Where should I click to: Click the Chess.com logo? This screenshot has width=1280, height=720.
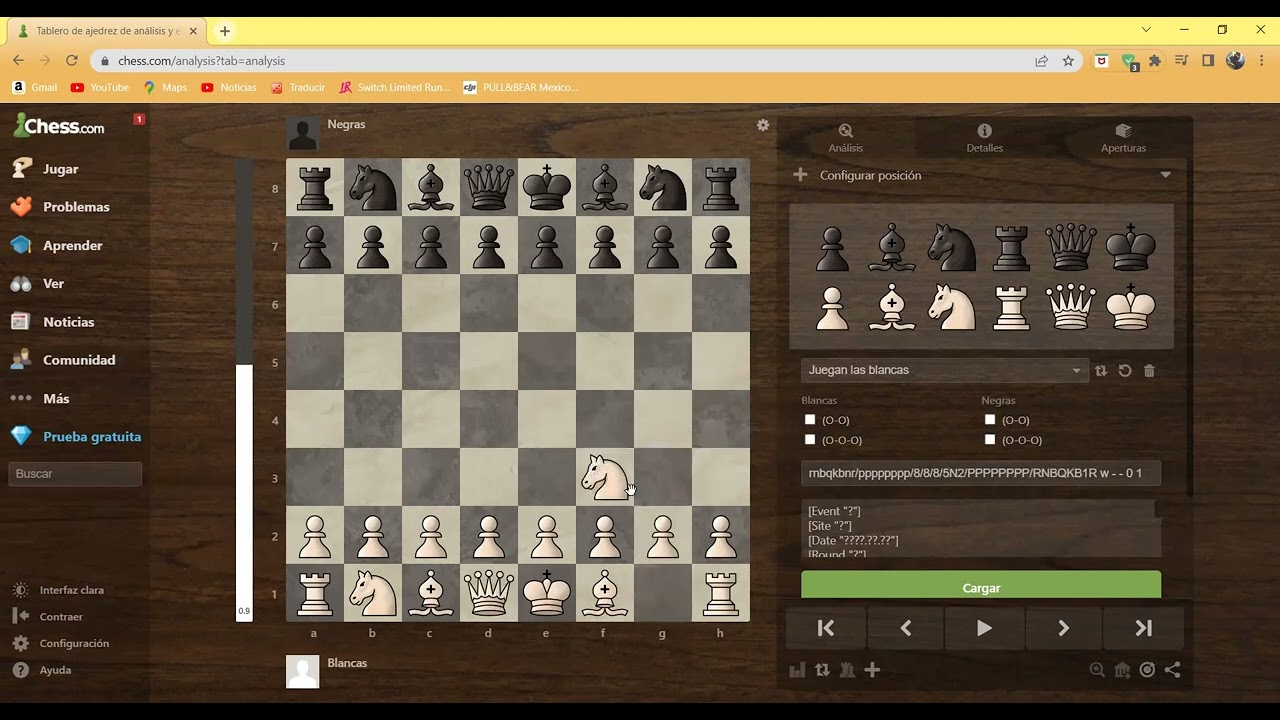(x=58, y=126)
